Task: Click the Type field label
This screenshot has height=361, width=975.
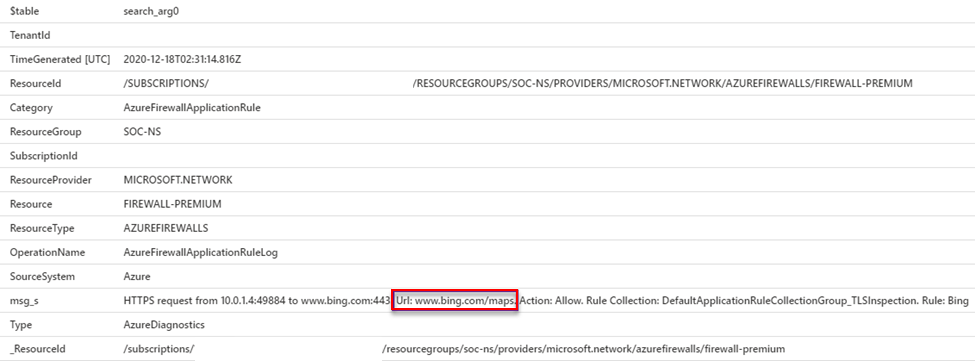Action: coord(21,325)
